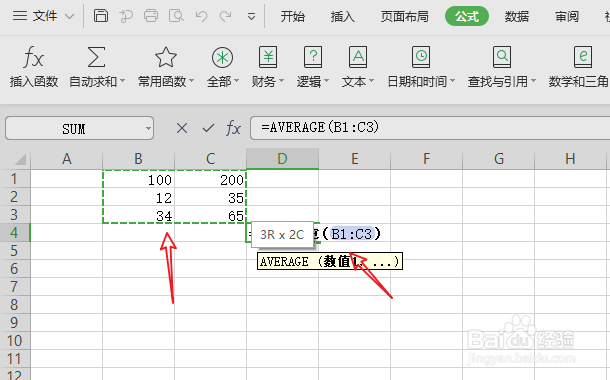This screenshot has width=610, height=380.
Task: Click cell B2 containing 12
Action: (x=138, y=197)
